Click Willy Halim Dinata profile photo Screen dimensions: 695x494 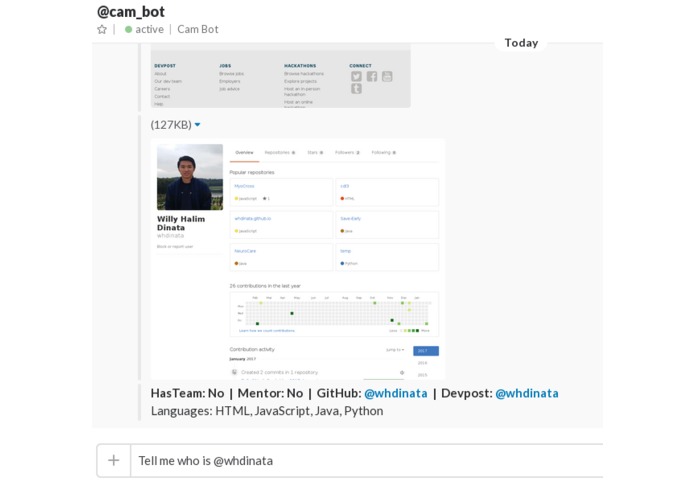click(x=190, y=177)
